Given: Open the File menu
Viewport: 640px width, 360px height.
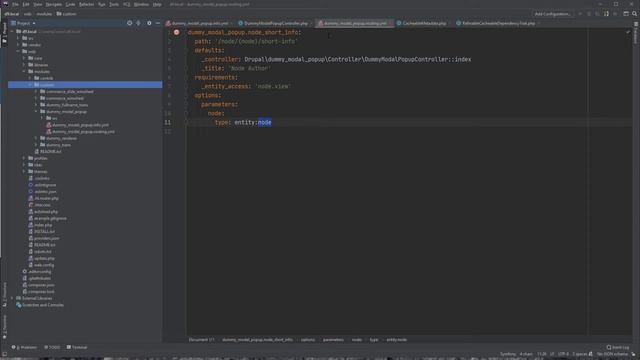Looking at the screenshot, I should 15,4.
